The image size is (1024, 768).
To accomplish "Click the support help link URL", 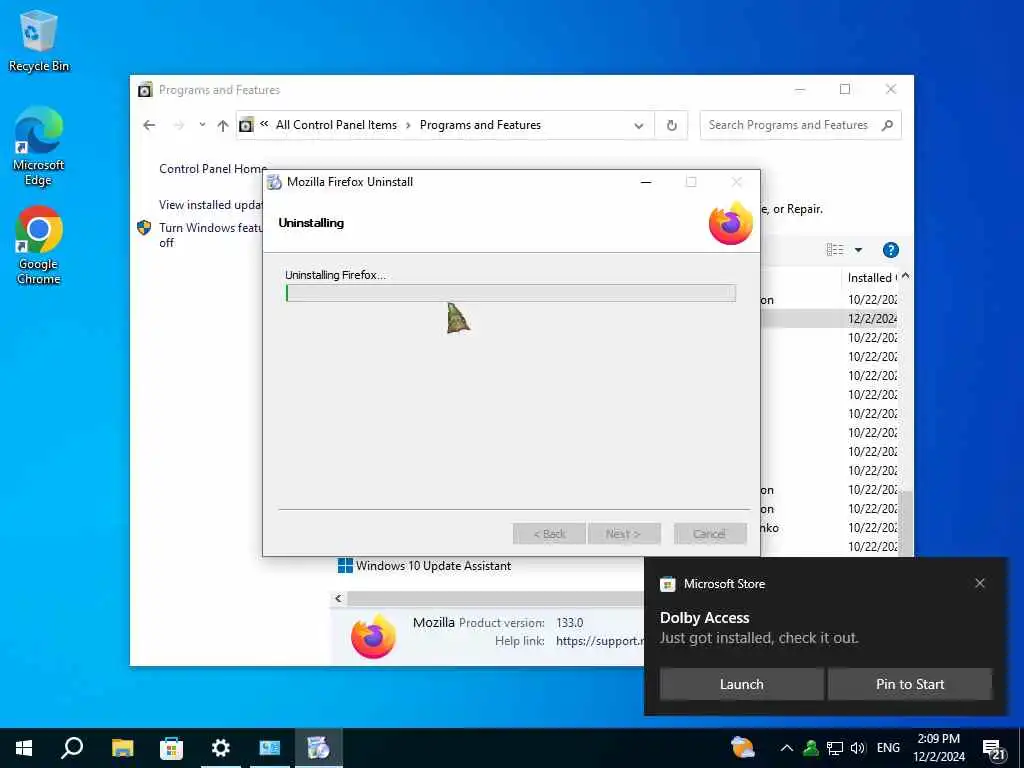I will (x=600, y=641).
